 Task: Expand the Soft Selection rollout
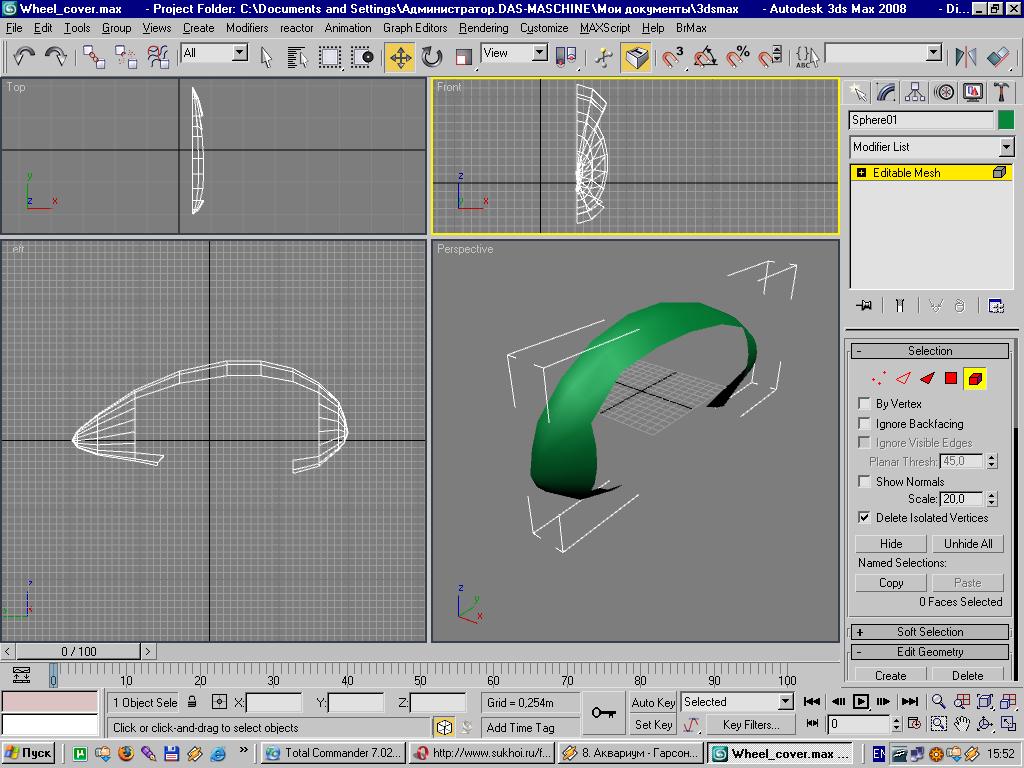pos(929,632)
